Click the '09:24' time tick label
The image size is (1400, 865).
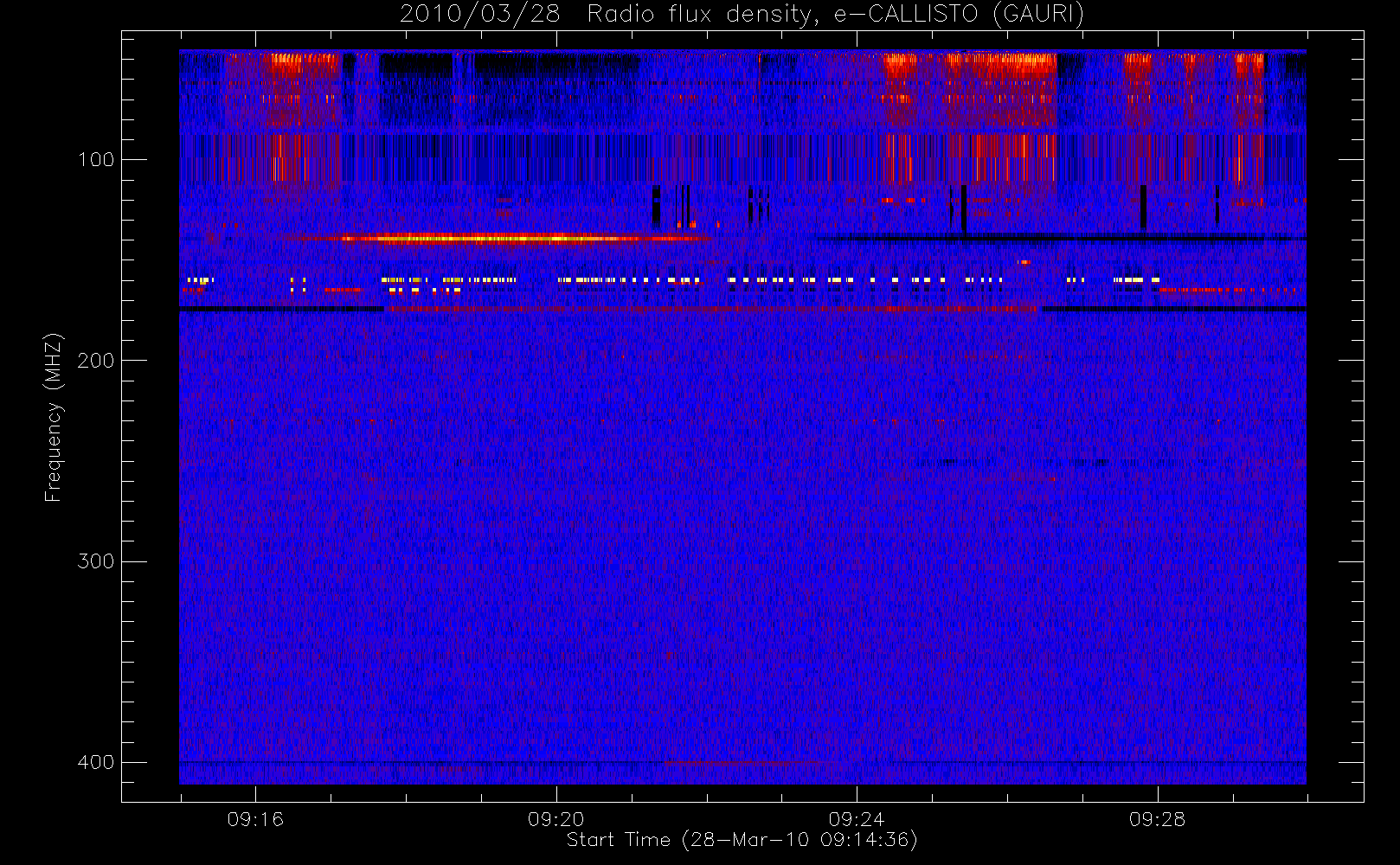[x=857, y=819]
